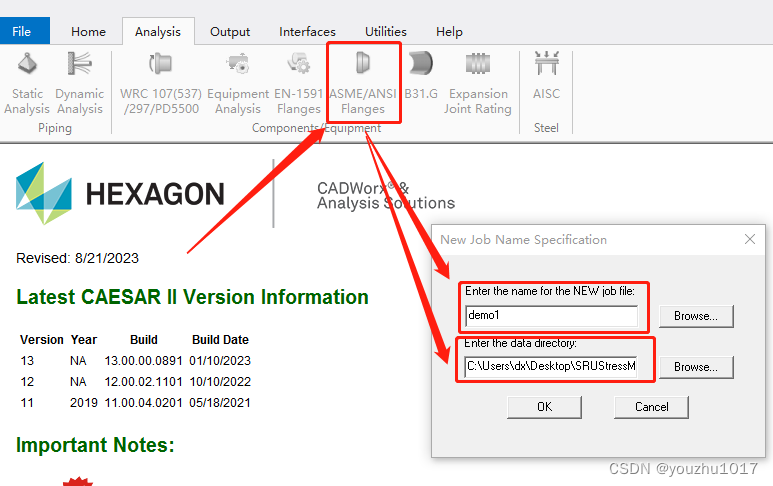Select year value 2019
The image size is (773, 486).
click(x=84, y=403)
